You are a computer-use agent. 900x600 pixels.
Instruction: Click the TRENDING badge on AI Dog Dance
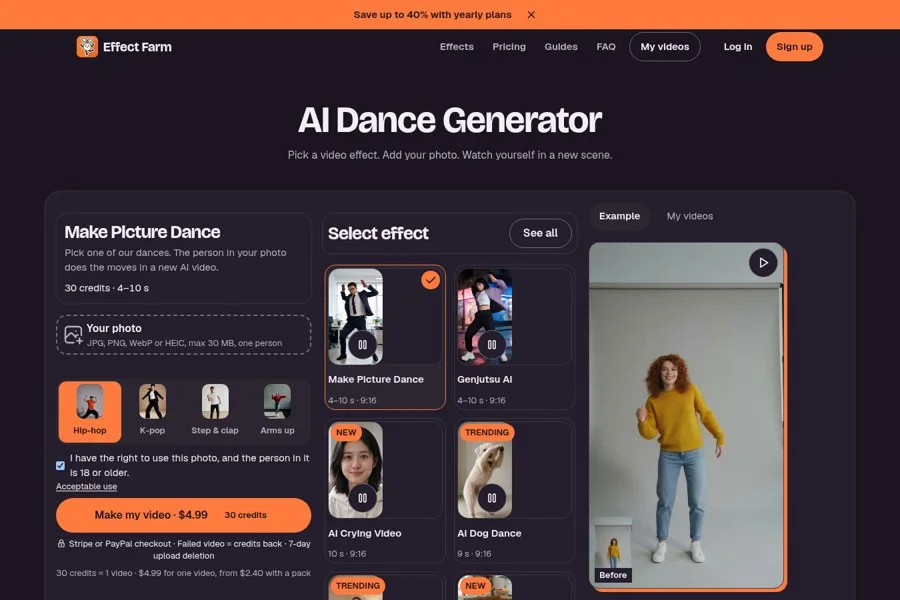point(487,432)
